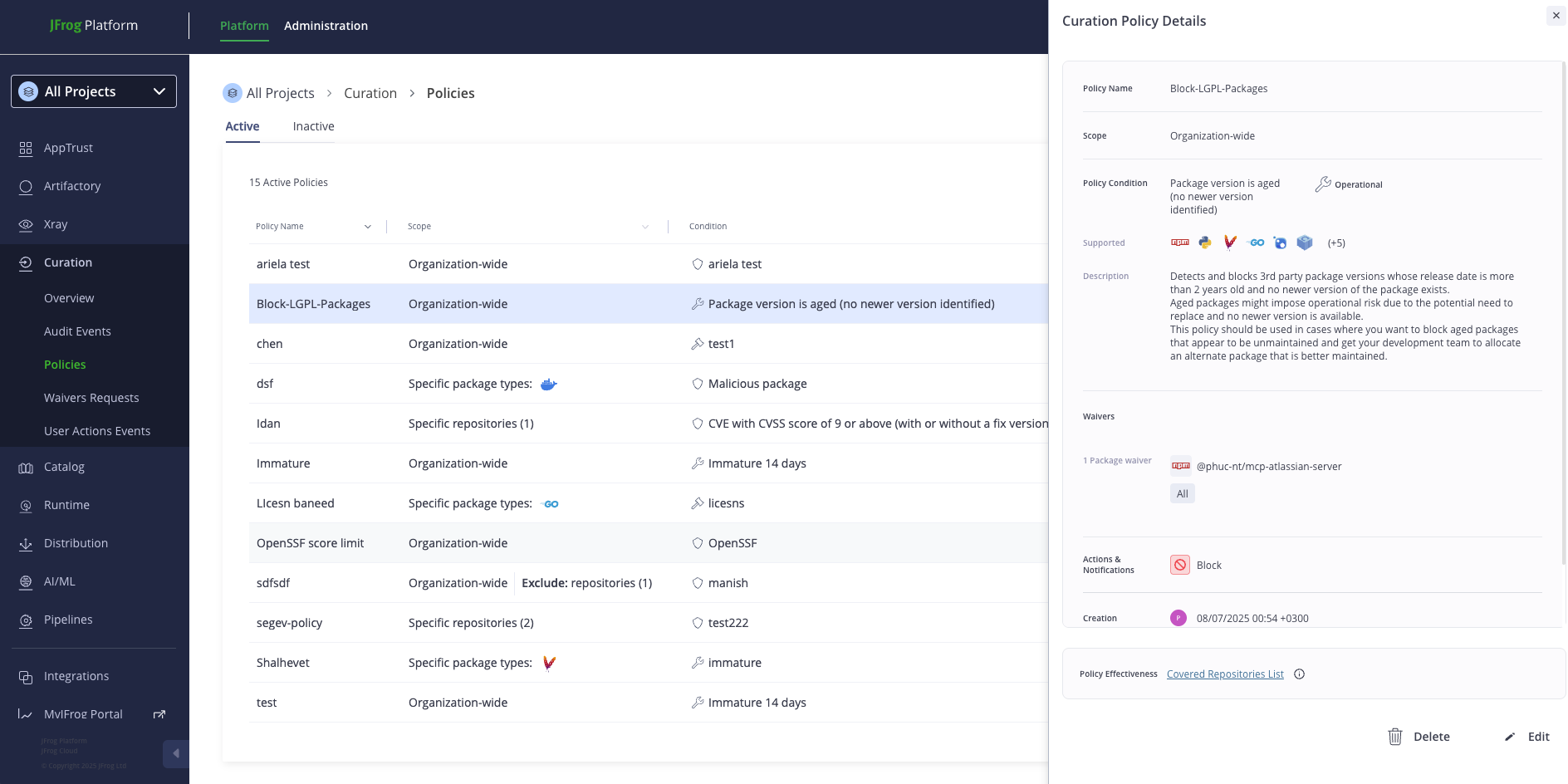Image resolution: width=1568 pixels, height=784 pixels.
Task: Open the Policy Name column filter dropdown
Action: pos(368,226)
